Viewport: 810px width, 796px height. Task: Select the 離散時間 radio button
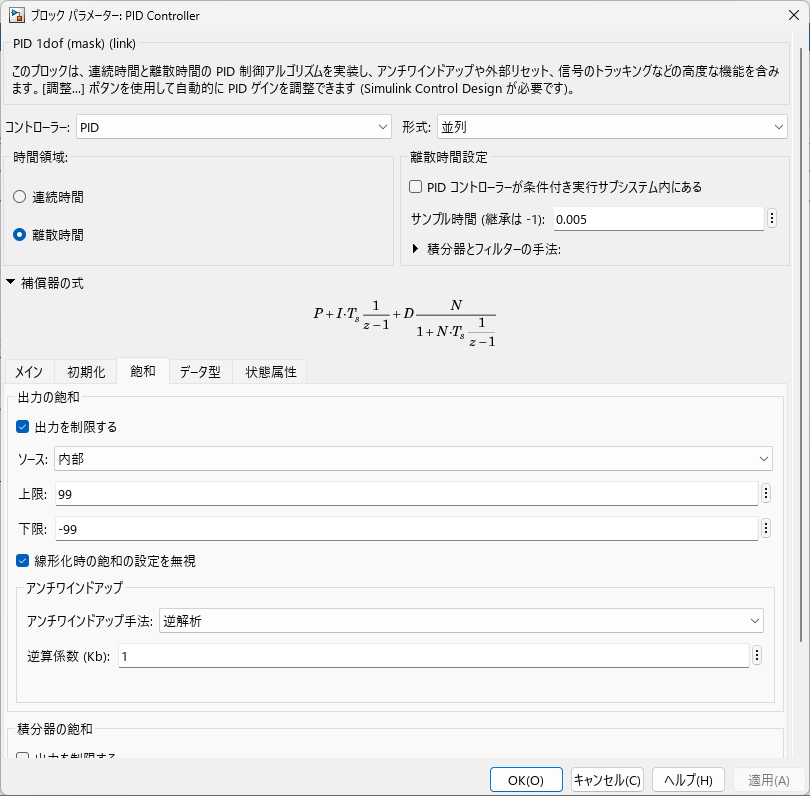20,235
